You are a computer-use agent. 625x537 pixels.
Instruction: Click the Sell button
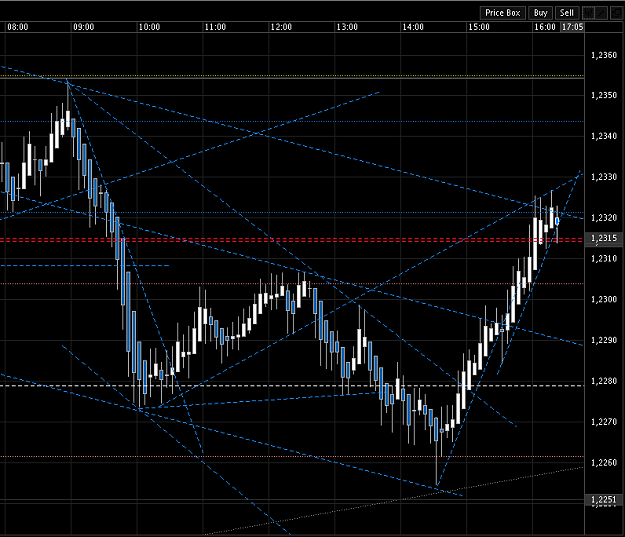566,13
